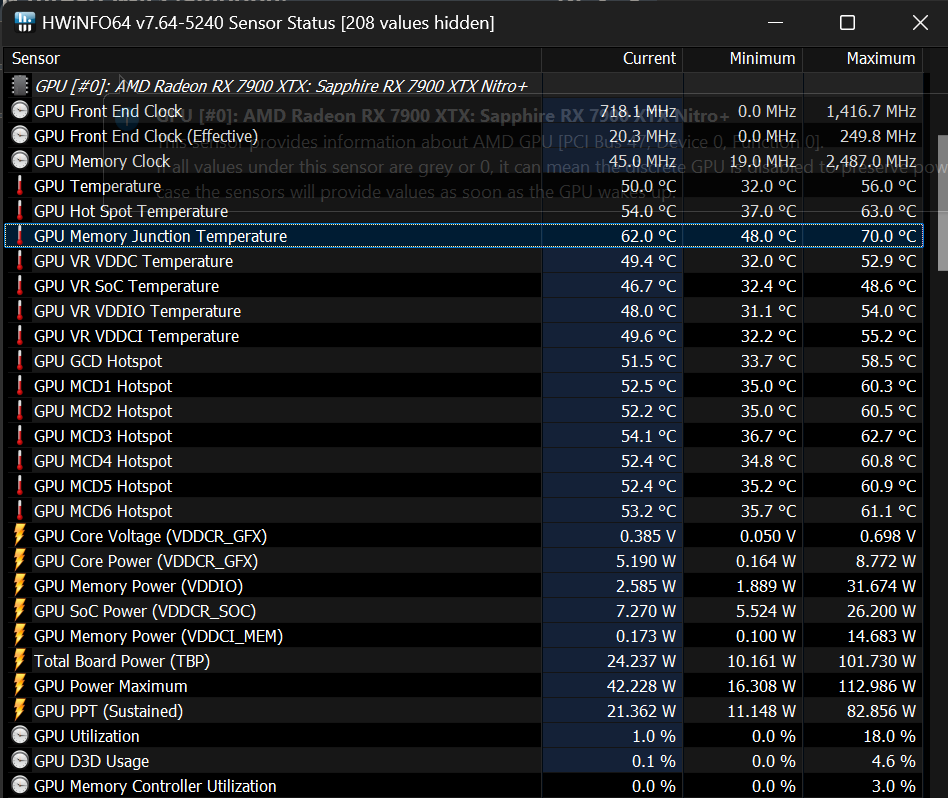
Task: Select thermometer icon for GPU VR SoC Temperature
Action: tap(20, 286)
